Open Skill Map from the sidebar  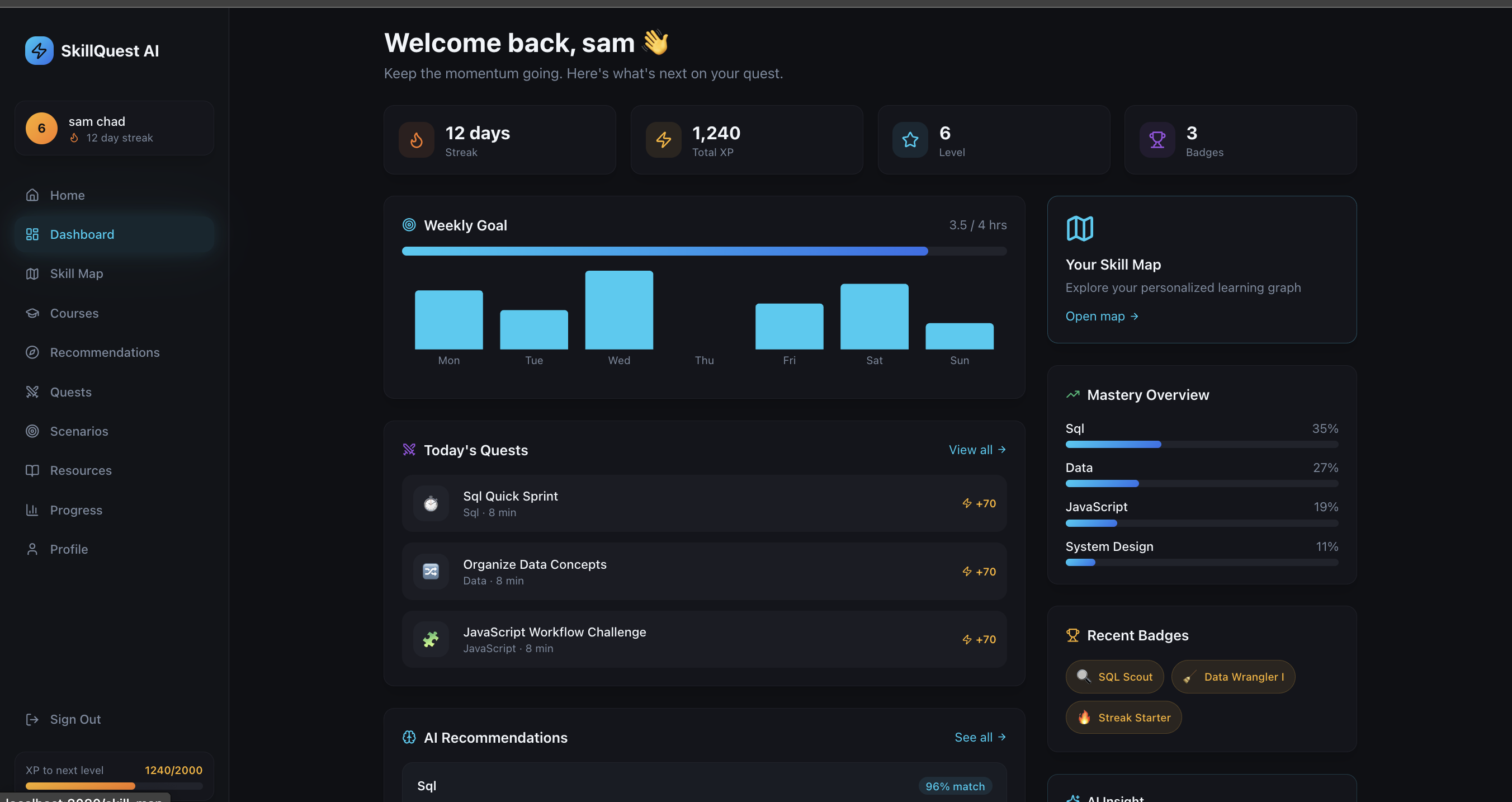76,273
